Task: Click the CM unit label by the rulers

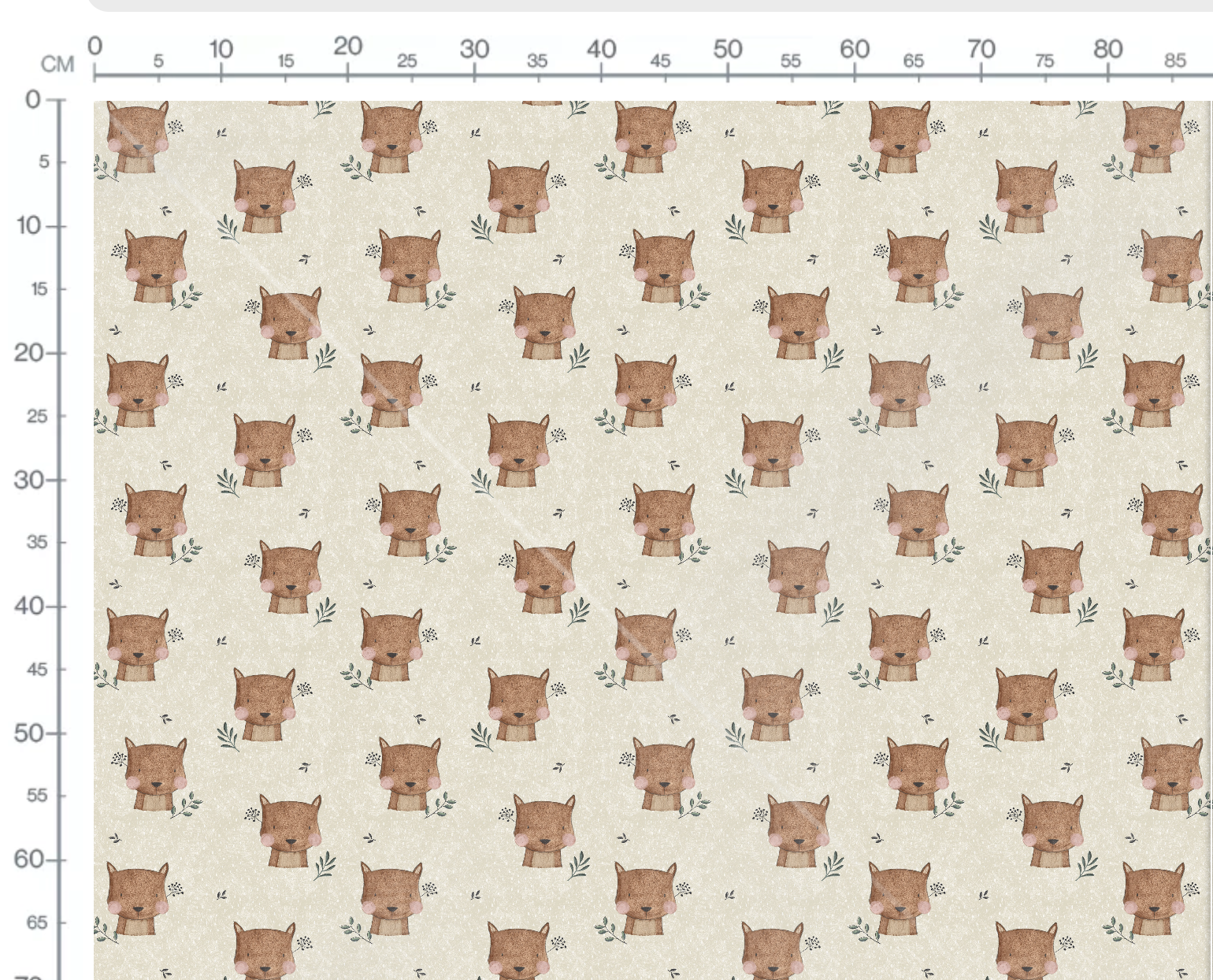Action: click(x=57, y=64)
